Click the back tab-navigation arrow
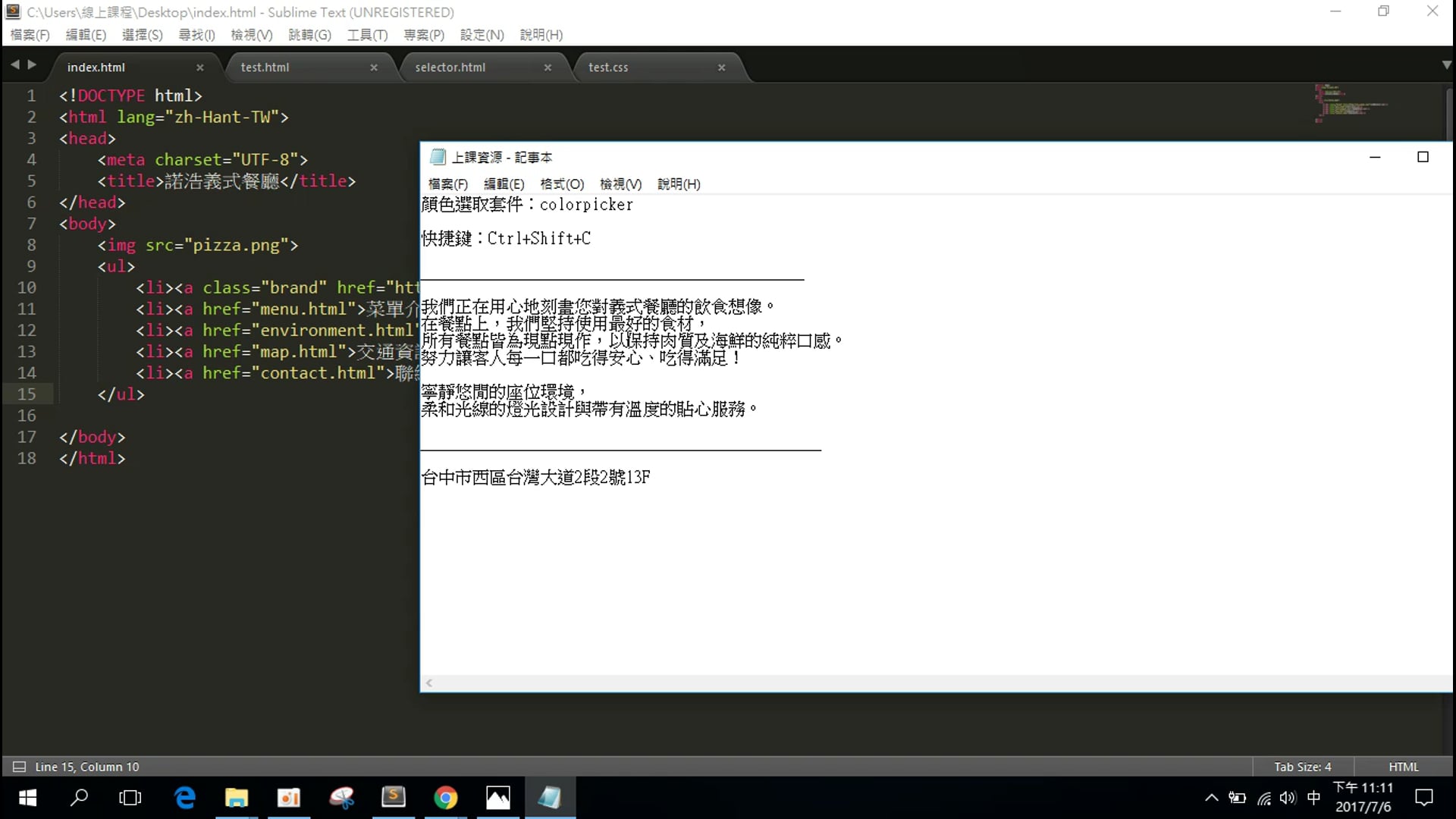The image size is (1456, 819). coord(15,64)
